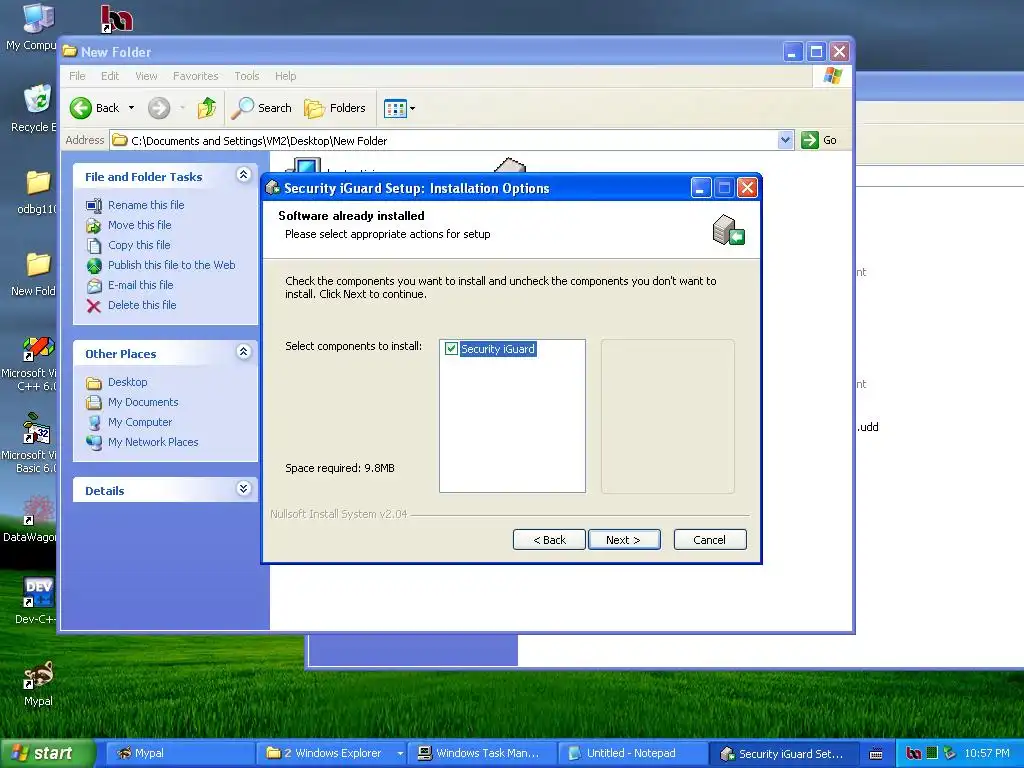This screenshot has height=768, width=1024.
Task: Open the View menu
Action: 146,76
